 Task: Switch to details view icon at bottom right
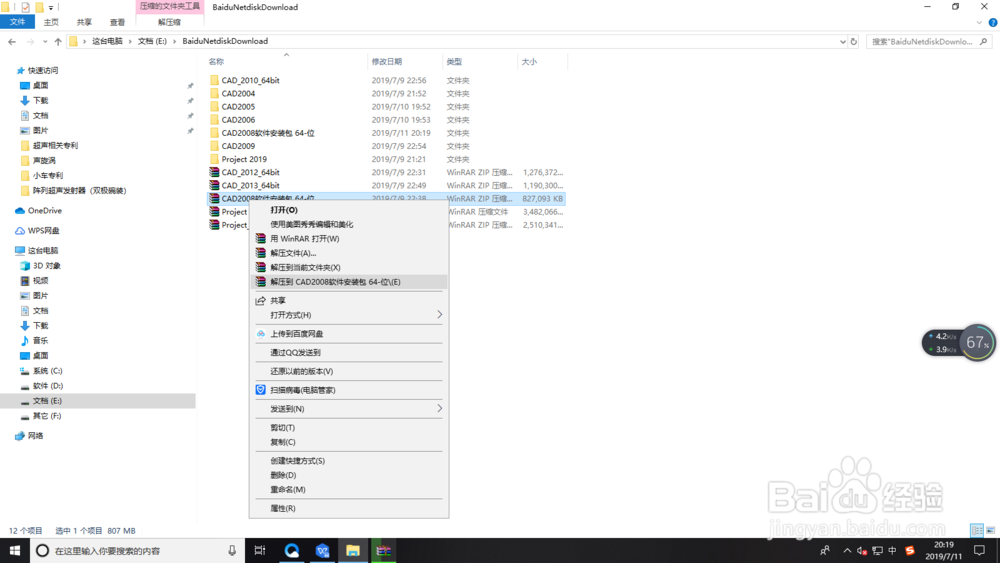976,530
